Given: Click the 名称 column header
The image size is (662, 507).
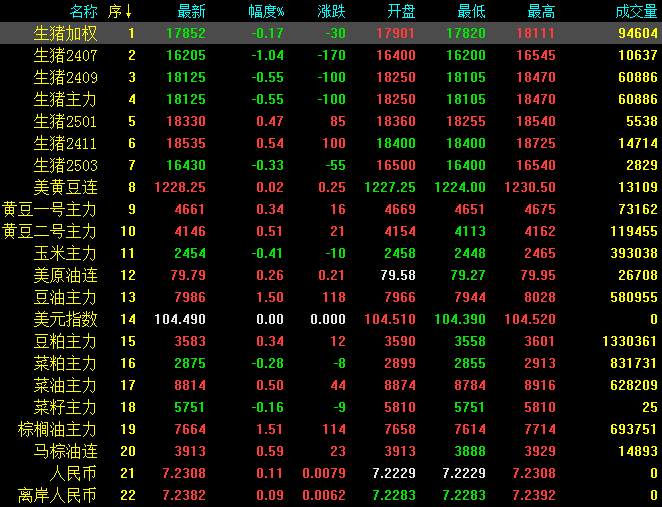Looking at the screenshot, I should click(x=84, y=11).
